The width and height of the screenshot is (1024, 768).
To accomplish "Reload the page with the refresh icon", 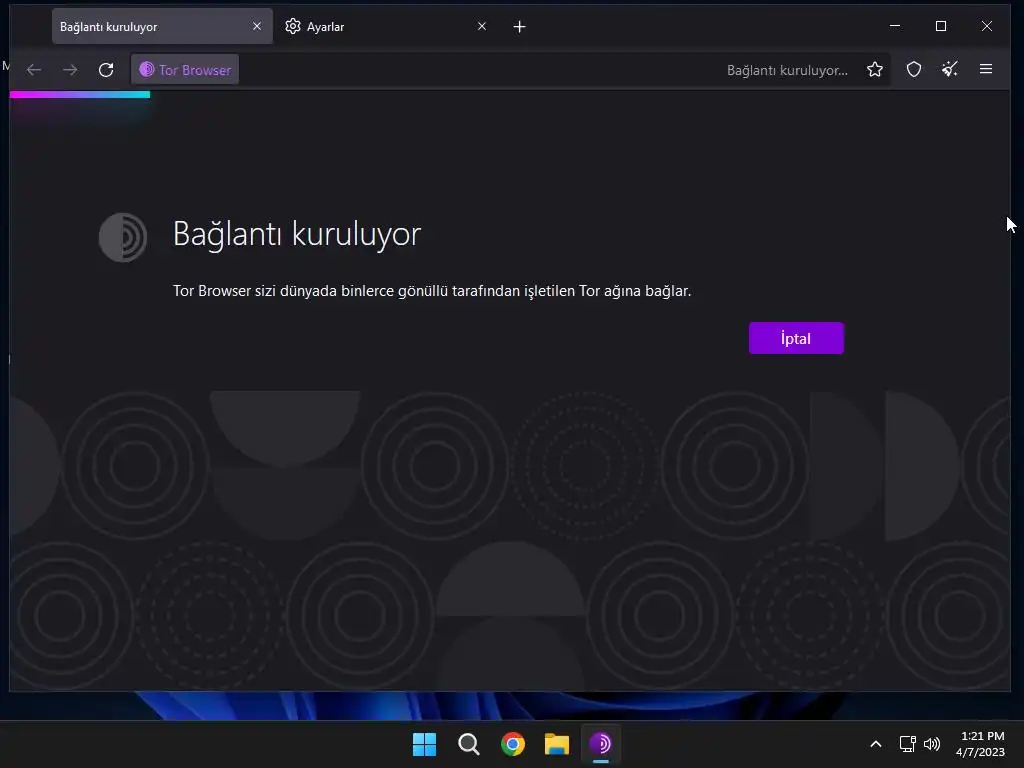I will [x=106, y=70].
